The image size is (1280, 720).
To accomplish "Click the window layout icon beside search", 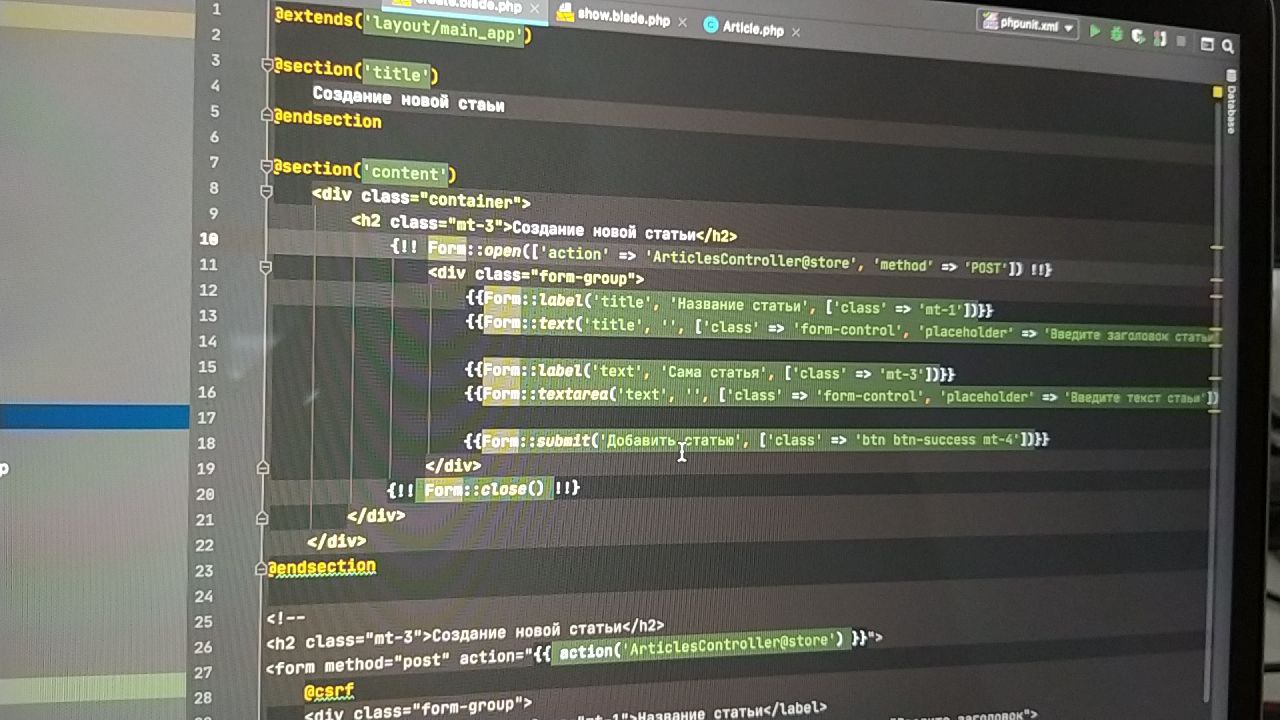I will [x=1207, y=44].
